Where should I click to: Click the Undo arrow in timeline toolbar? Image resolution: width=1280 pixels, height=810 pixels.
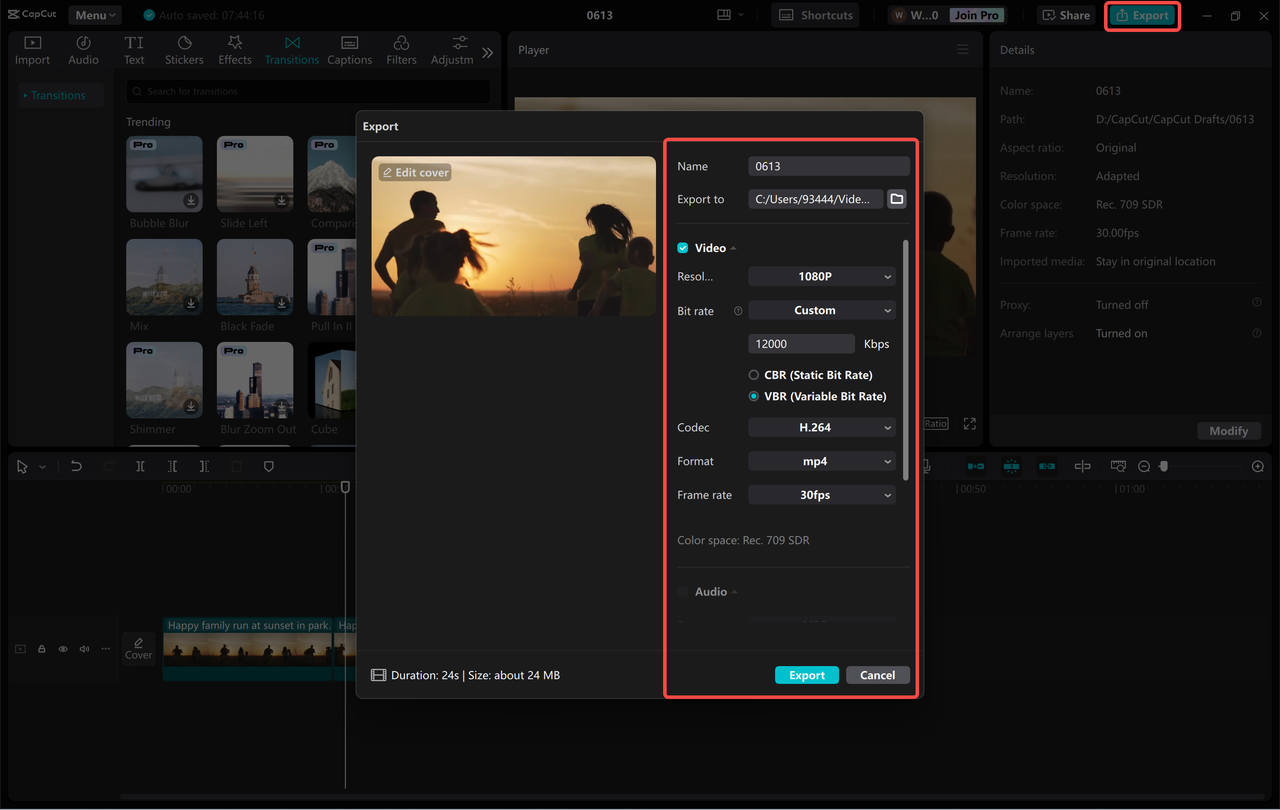point(76,466)
